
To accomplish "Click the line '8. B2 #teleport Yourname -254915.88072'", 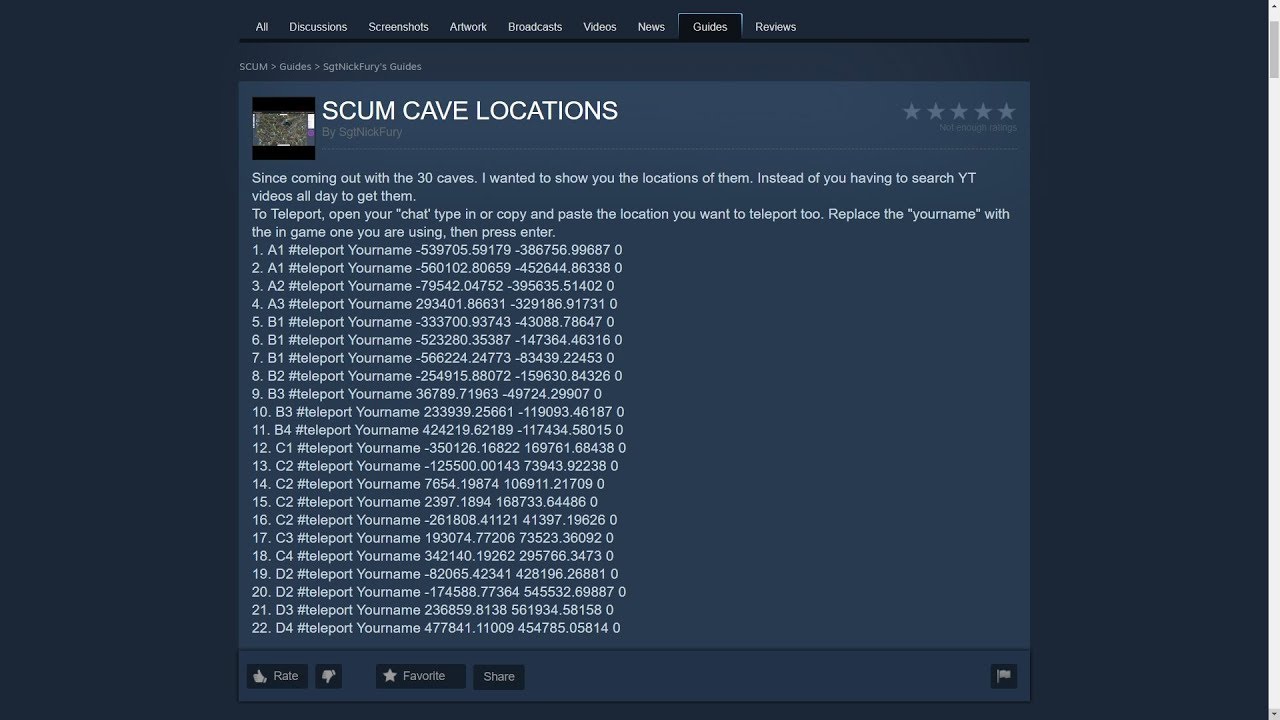I will click(437, 376).
